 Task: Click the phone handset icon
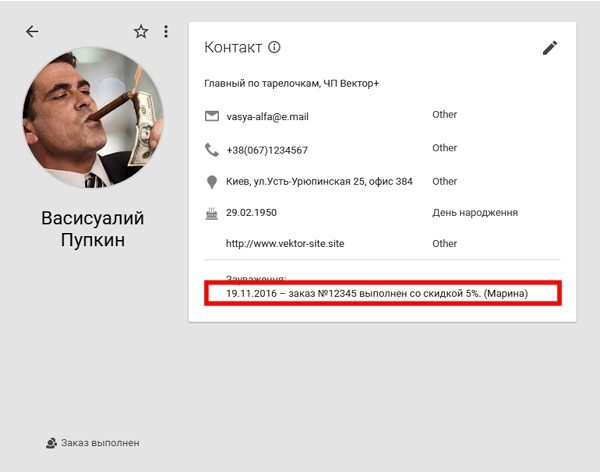pyautogui.click(x=212, y=150)
